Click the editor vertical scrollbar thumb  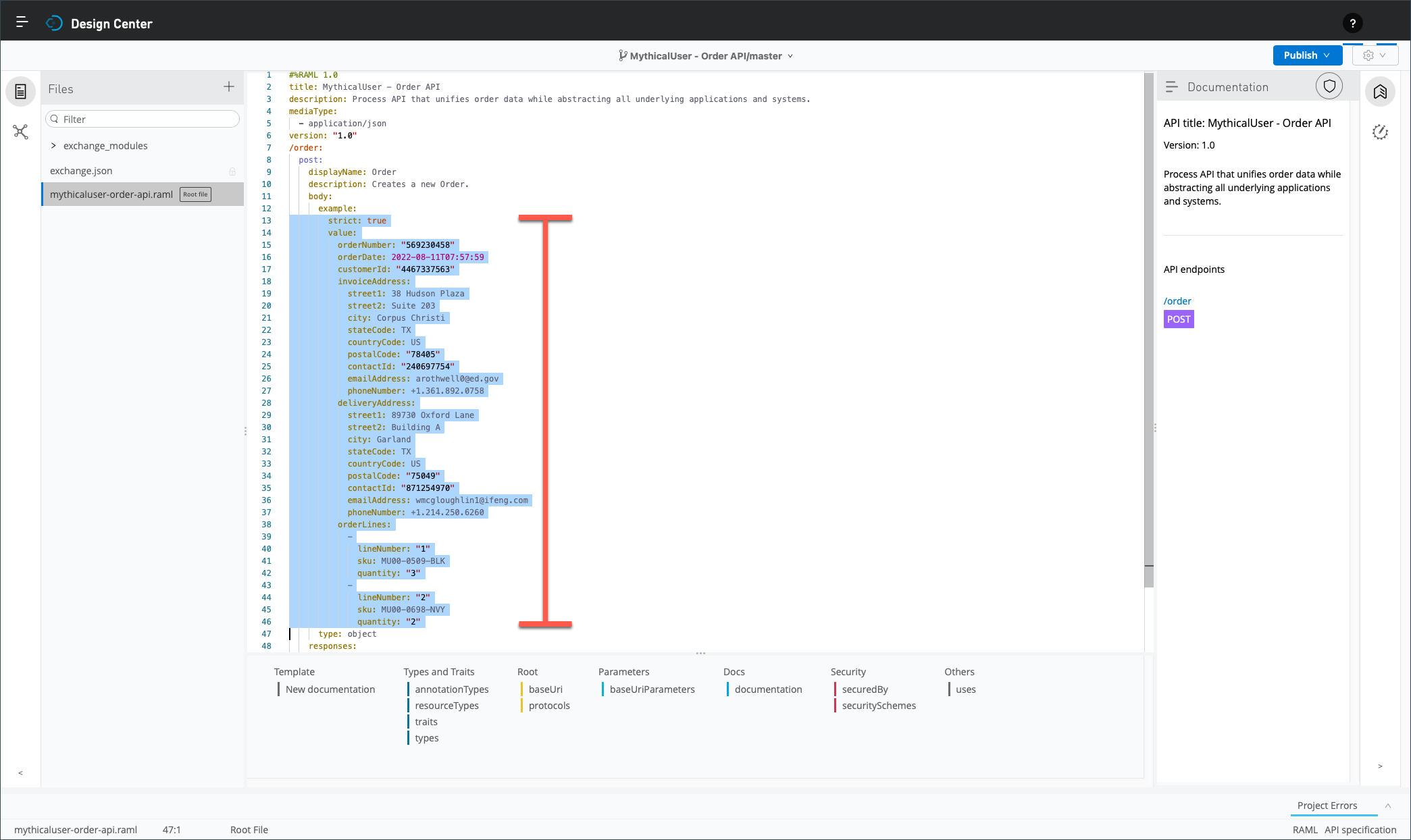click(x=1149, y=331)
